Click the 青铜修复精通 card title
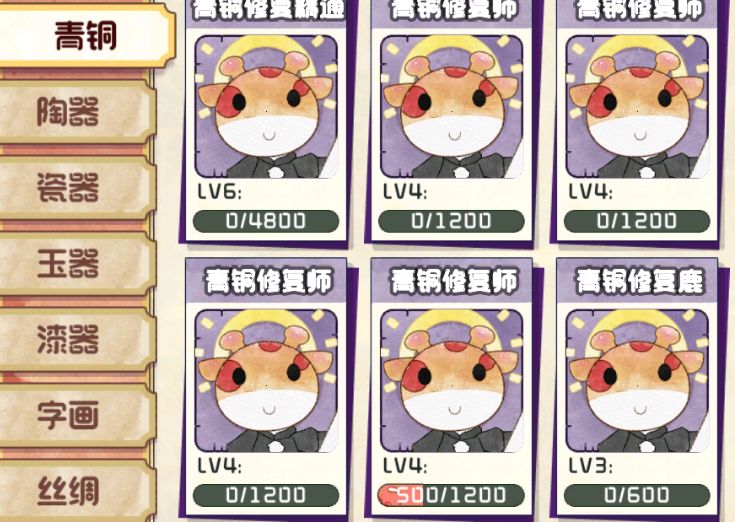The height and width of the screenshot is (522, 735). (268, 9)
